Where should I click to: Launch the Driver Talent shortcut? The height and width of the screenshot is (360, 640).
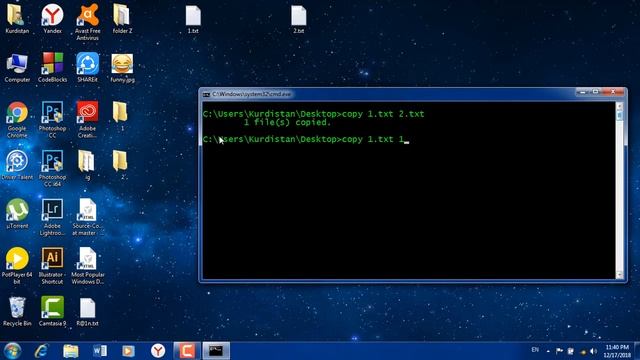17,165
